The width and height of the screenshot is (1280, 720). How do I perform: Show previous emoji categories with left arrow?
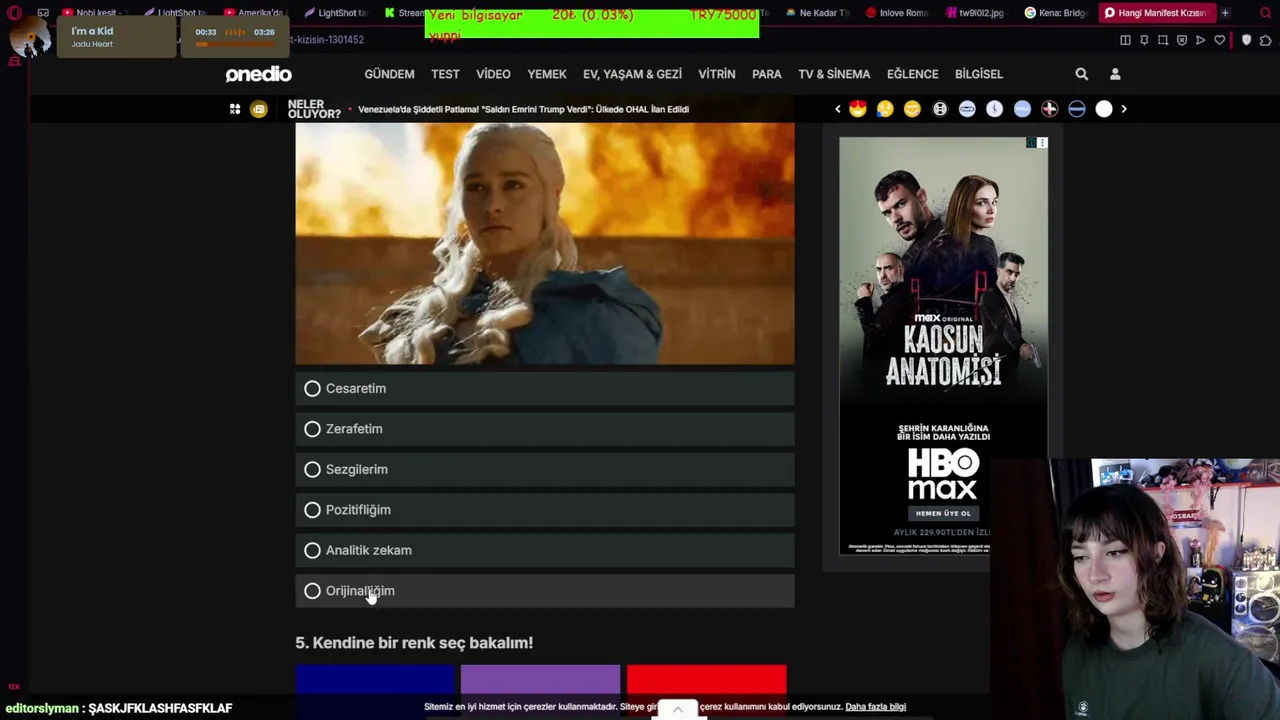[x=838, y=109]
